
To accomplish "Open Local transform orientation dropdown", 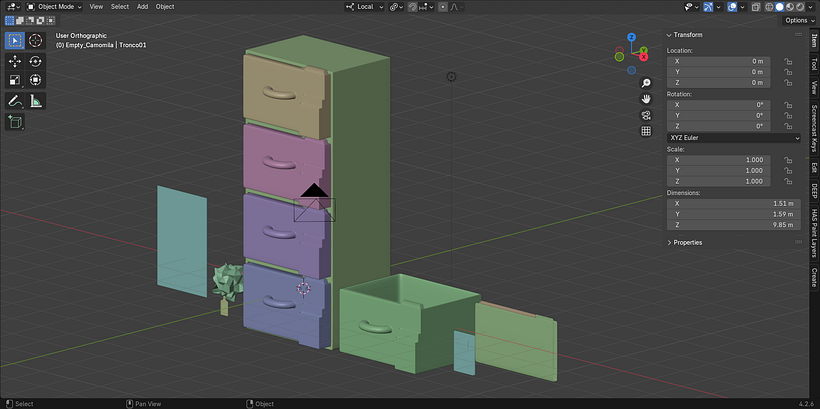I will pos(365,7).
